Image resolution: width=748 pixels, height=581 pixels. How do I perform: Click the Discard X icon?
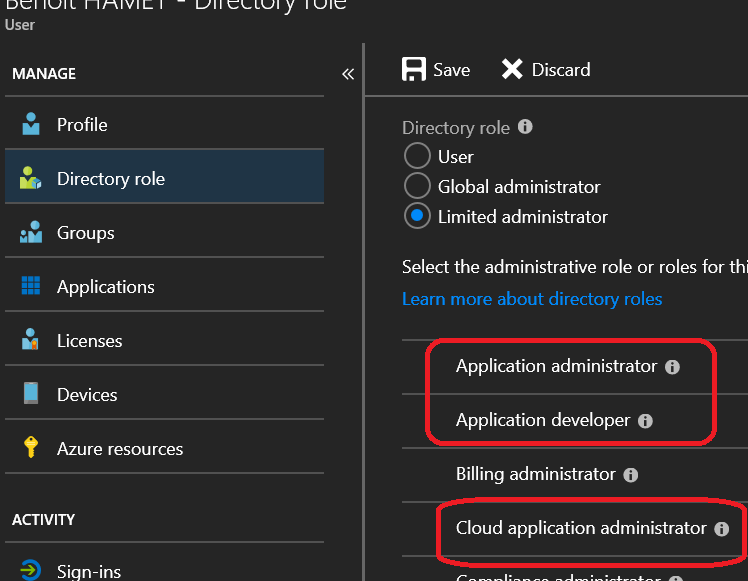pos(512,69)
